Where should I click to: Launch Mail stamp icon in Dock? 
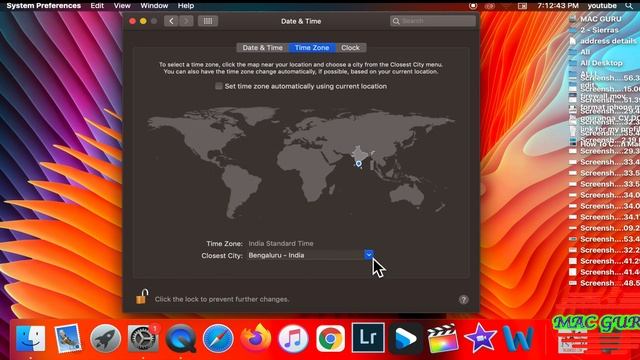point(68,338)
